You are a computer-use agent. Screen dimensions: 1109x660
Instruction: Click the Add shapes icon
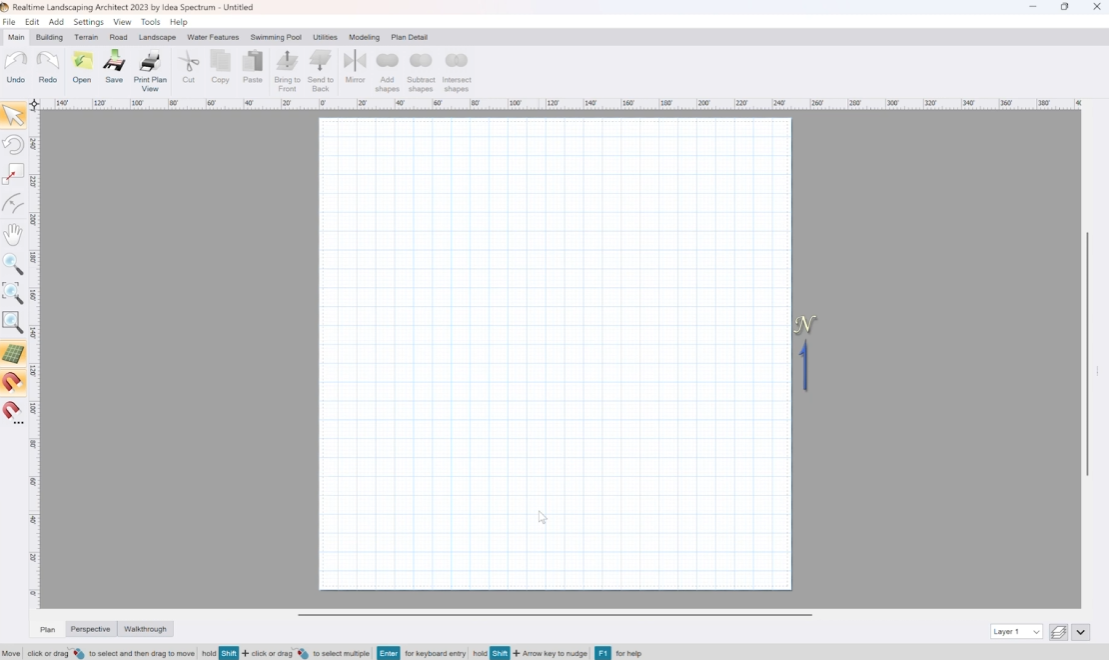387,71
